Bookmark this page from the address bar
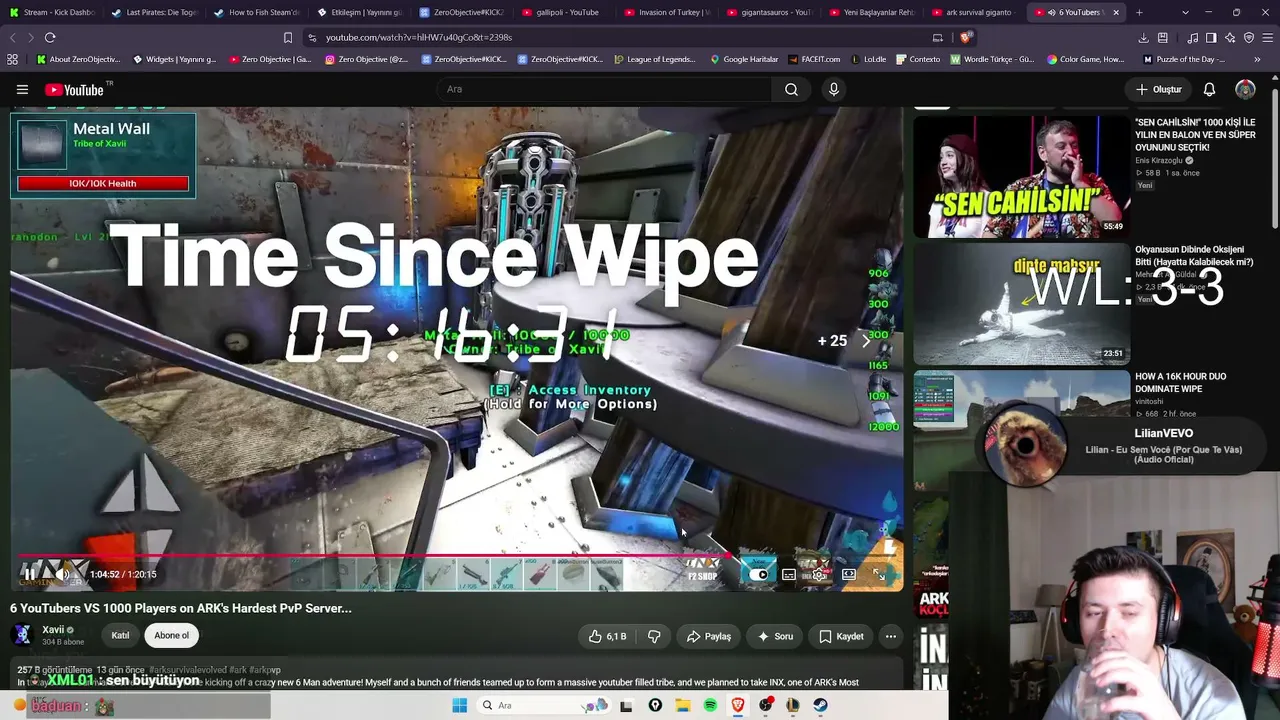The width and height of the screenshot is (1280, 720). [x=288, y=37]
